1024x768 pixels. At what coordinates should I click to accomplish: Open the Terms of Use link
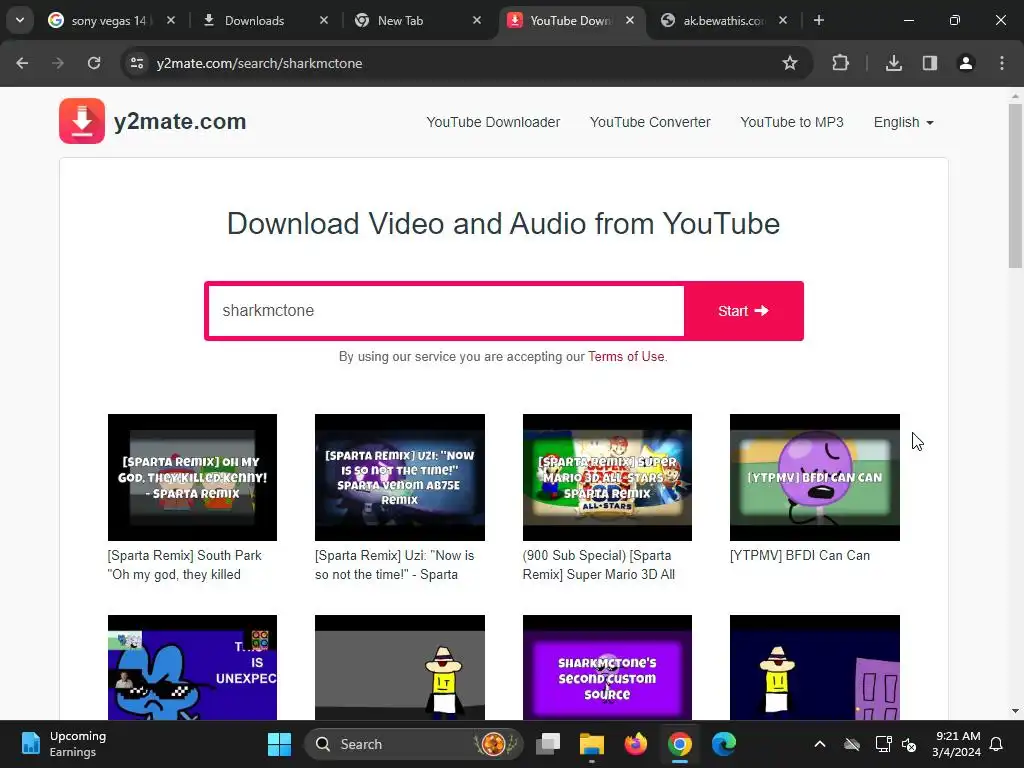coord(626,357)
